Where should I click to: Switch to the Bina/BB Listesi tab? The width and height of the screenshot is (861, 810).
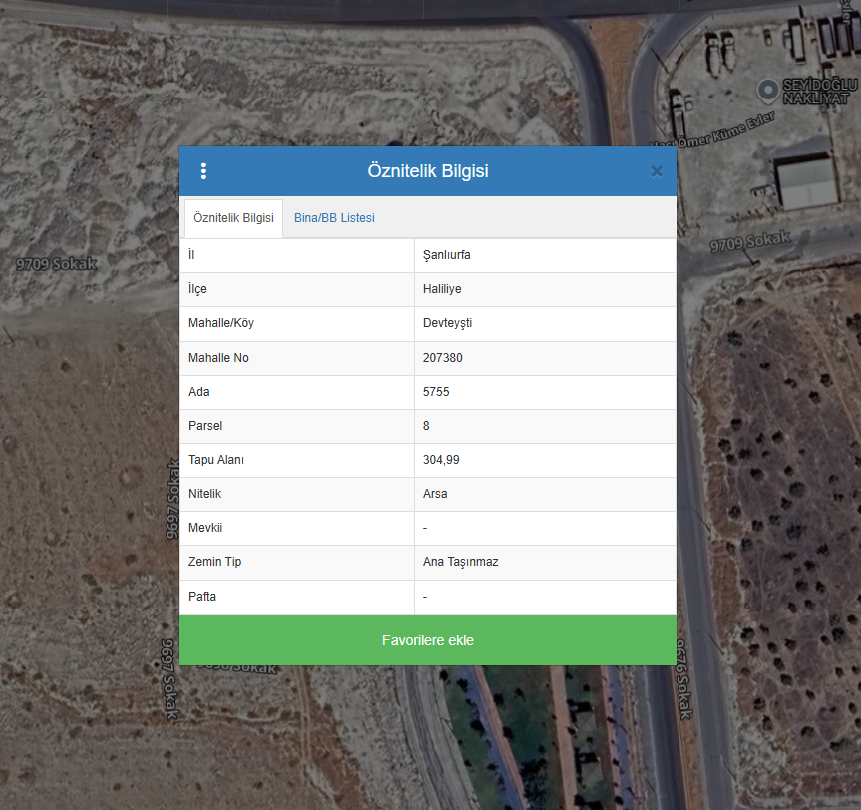(x=334, y=218)
